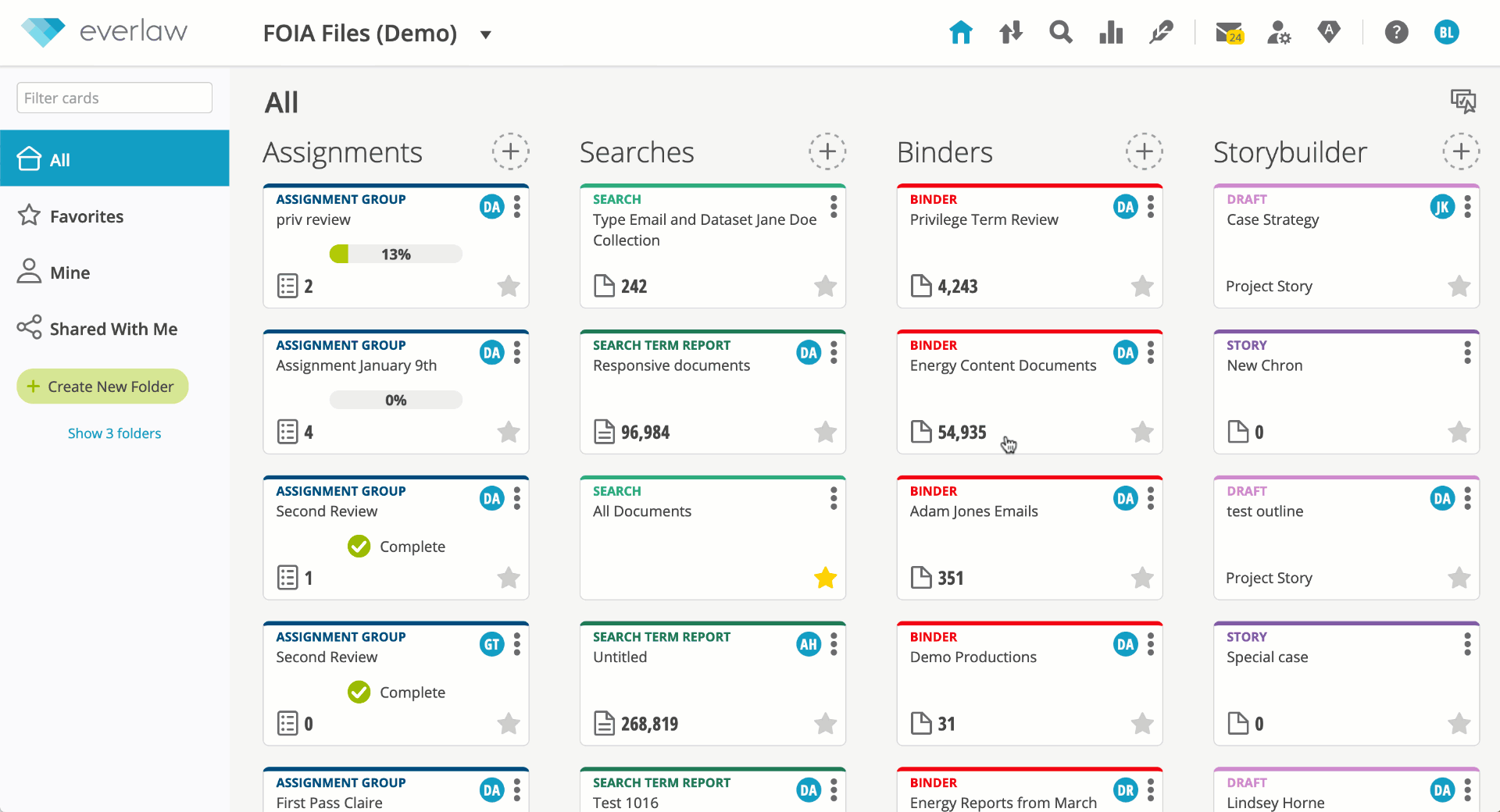Click the Create New Folder button

tap(102, 386)
